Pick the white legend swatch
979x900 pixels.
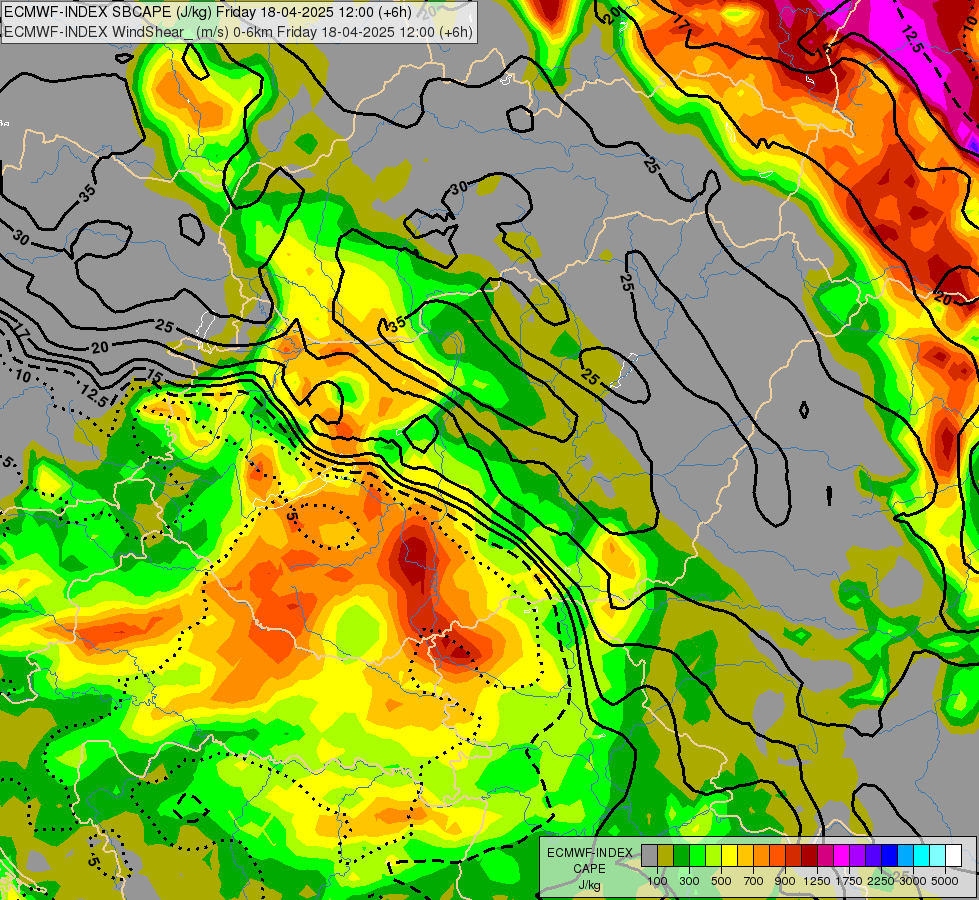click(x=953, y=856)
